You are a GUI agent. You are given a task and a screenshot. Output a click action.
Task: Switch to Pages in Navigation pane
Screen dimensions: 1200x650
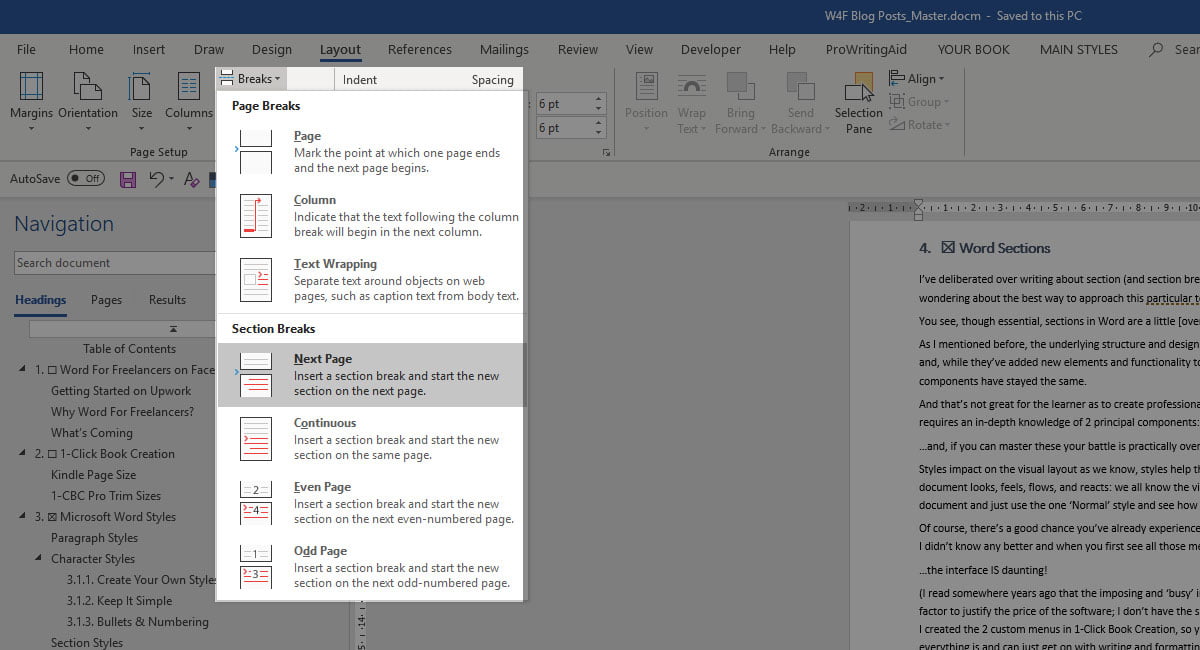(106, 299)
